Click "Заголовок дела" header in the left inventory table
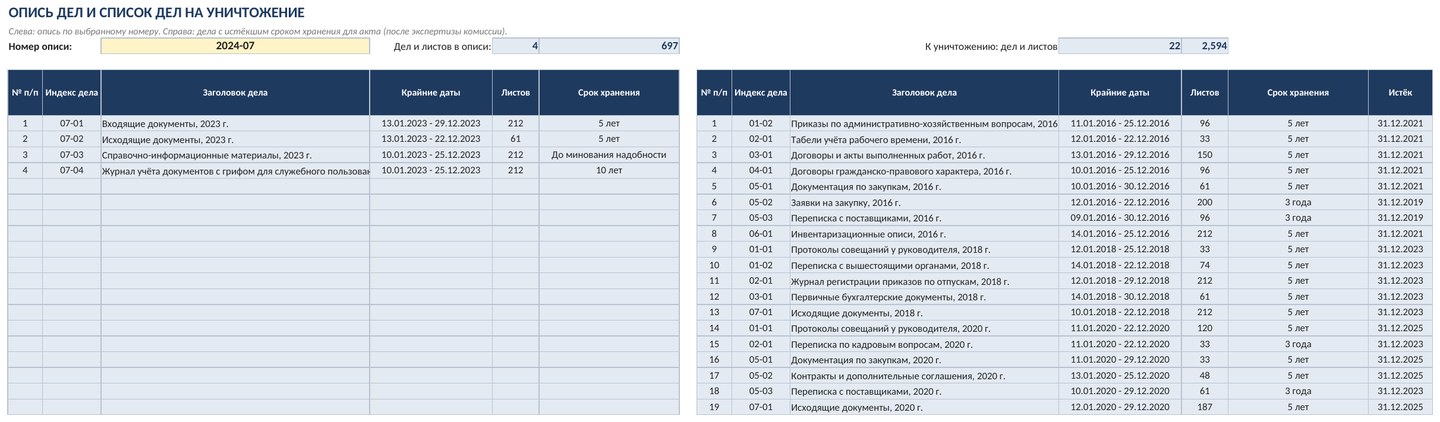 tap(235, 92)
